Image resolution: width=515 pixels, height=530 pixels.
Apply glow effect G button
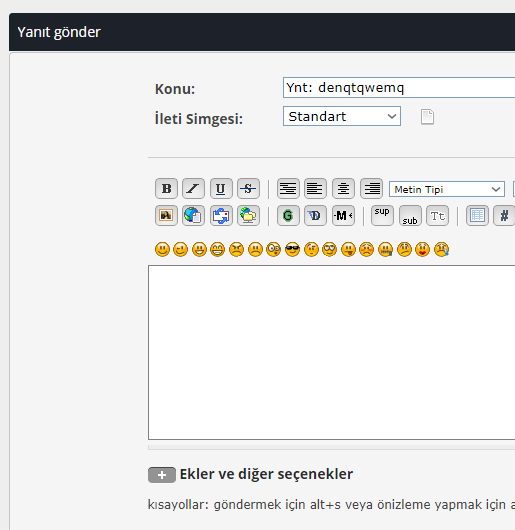click(x=288, y=215)
